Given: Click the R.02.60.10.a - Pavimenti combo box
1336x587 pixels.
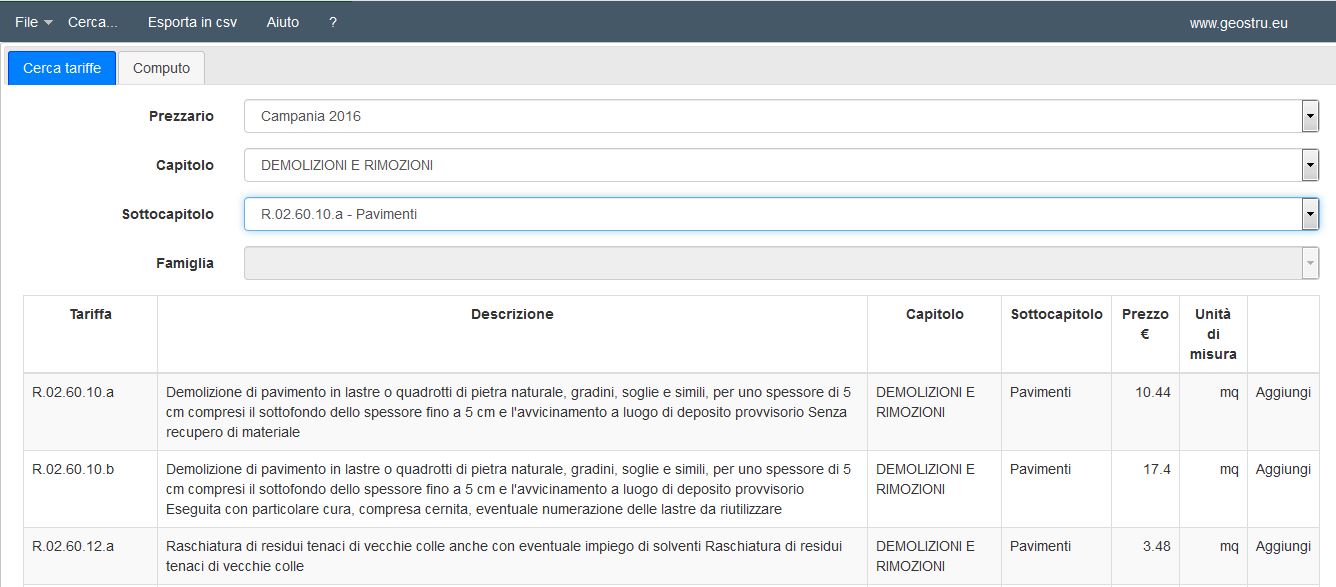Looking at the screenshot, I should pyautogui.click(x=781, y=214).
